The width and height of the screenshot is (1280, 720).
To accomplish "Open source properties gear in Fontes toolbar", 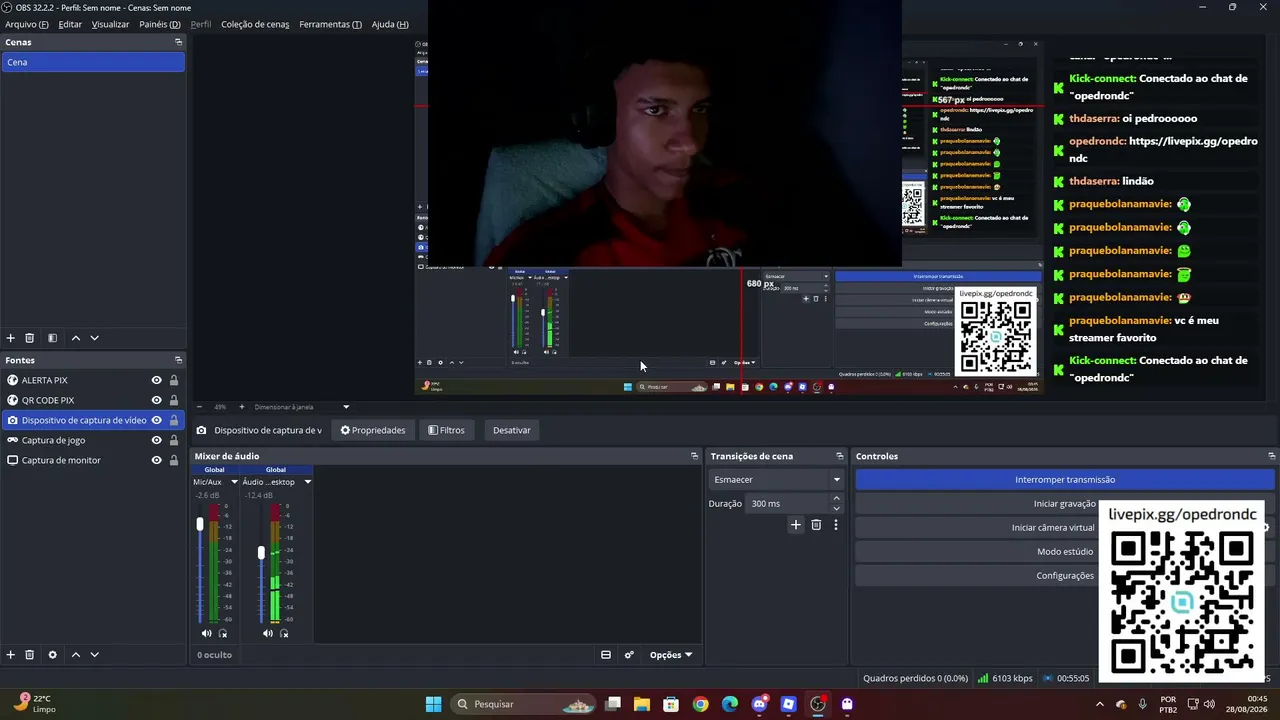I will pyautogui.click(x=52, y=655).
